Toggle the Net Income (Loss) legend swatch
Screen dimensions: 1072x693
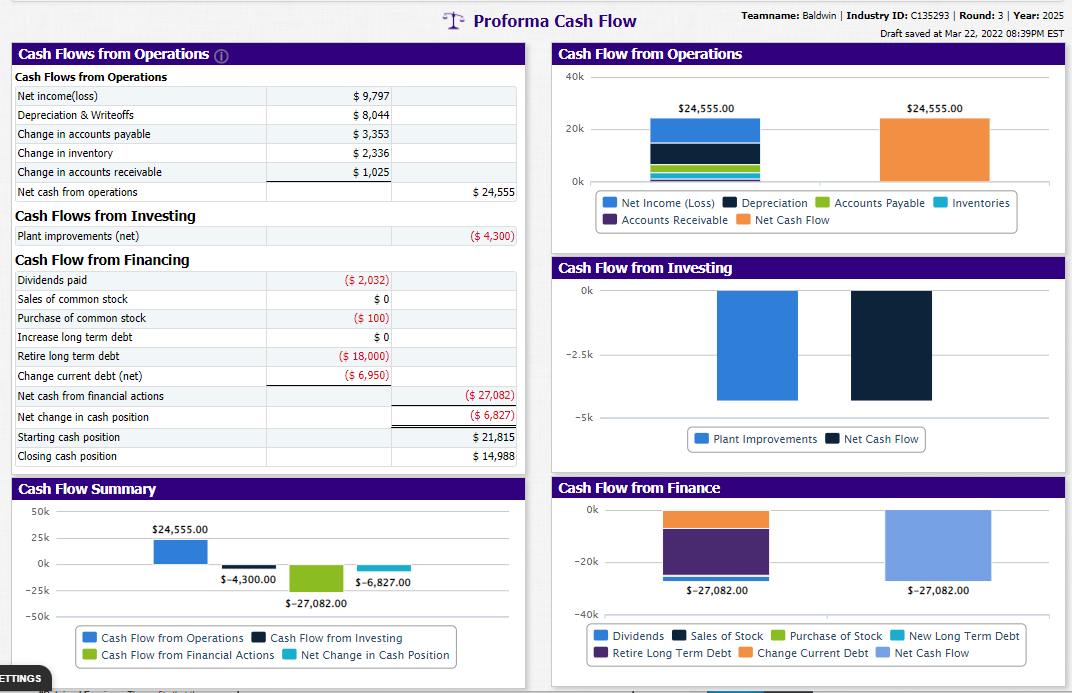610,202
